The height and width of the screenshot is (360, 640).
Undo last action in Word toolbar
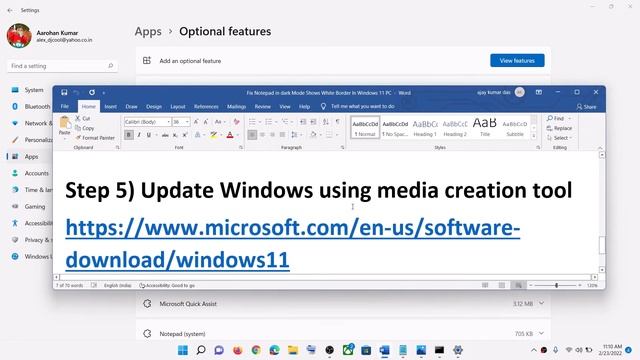pos(76,93)
